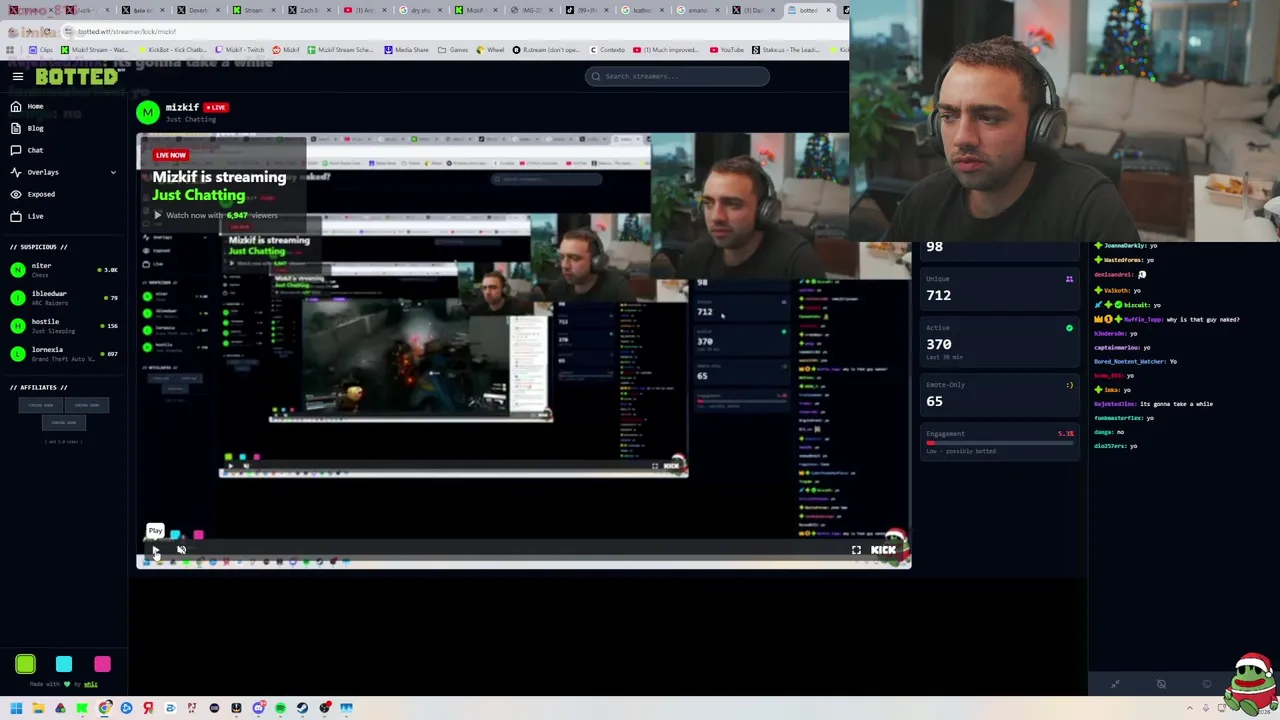Click the Emote-Only 65 stat
Screen dimensions: 1280x720
coord(998,394)
